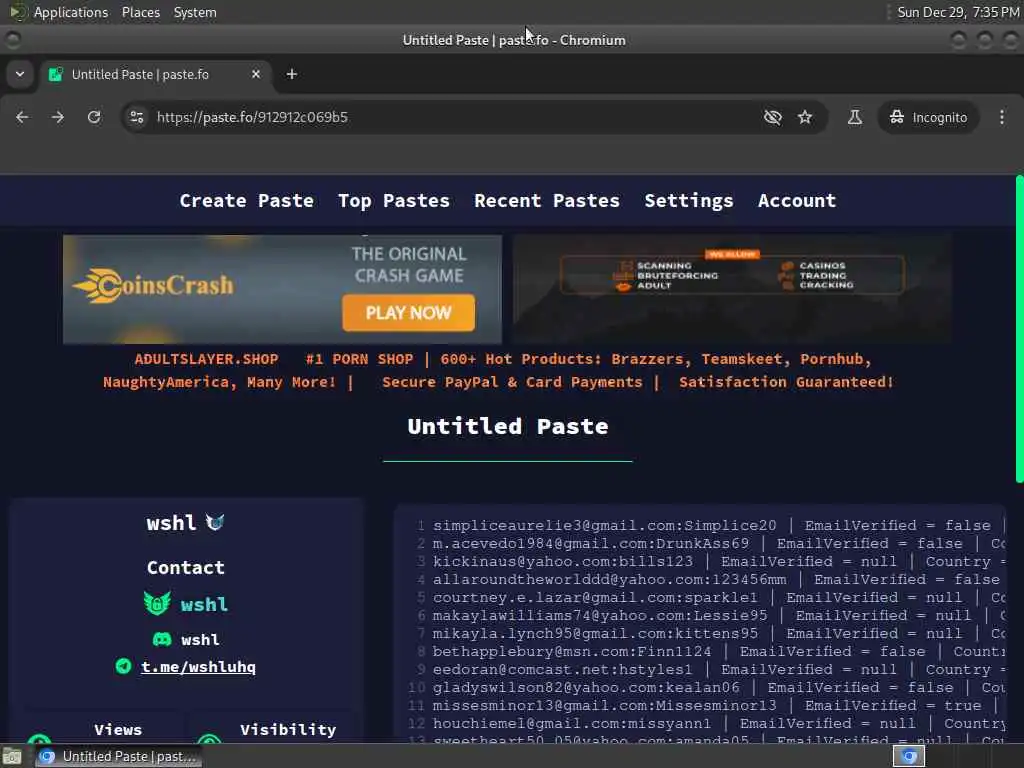Open the Create Paste page
The image size is (1024, 768).
(247, 200)
